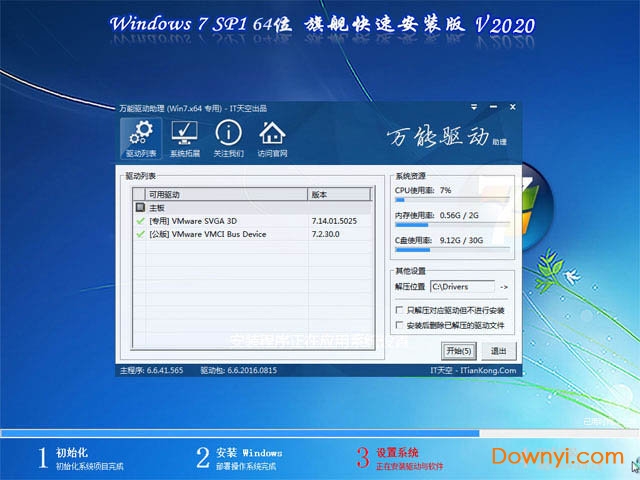This screenshot has height=480, width=640.
Task: Enable 只解压对应驱动但不进行安装 checkbox
Action: point(400,311)
